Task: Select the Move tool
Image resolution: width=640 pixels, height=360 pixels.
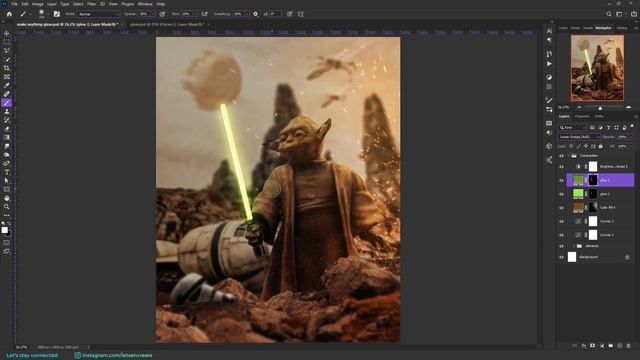Action: pos(7,33)
